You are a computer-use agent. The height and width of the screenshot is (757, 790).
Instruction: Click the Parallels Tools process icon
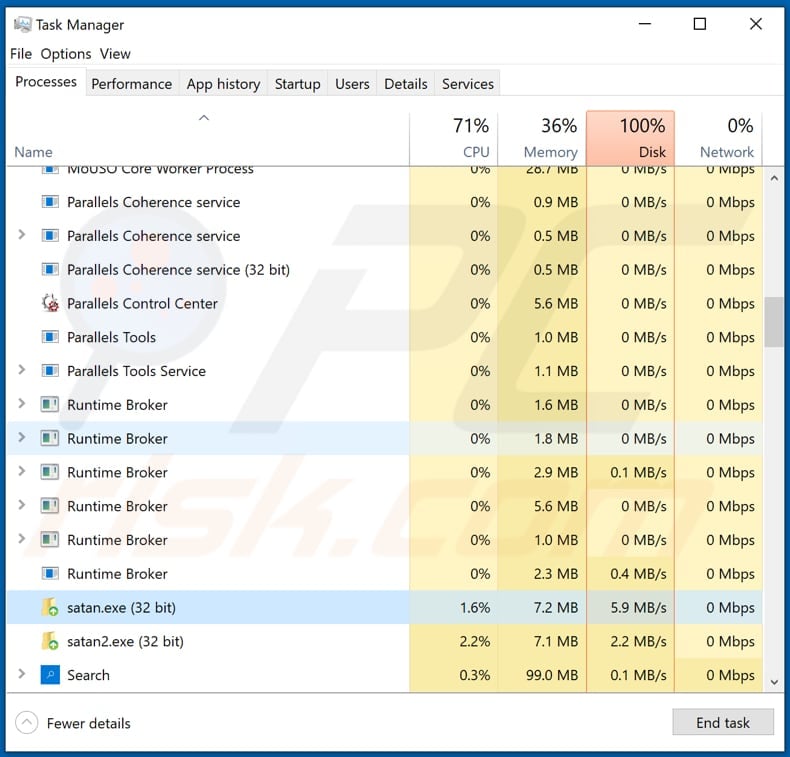50,337
